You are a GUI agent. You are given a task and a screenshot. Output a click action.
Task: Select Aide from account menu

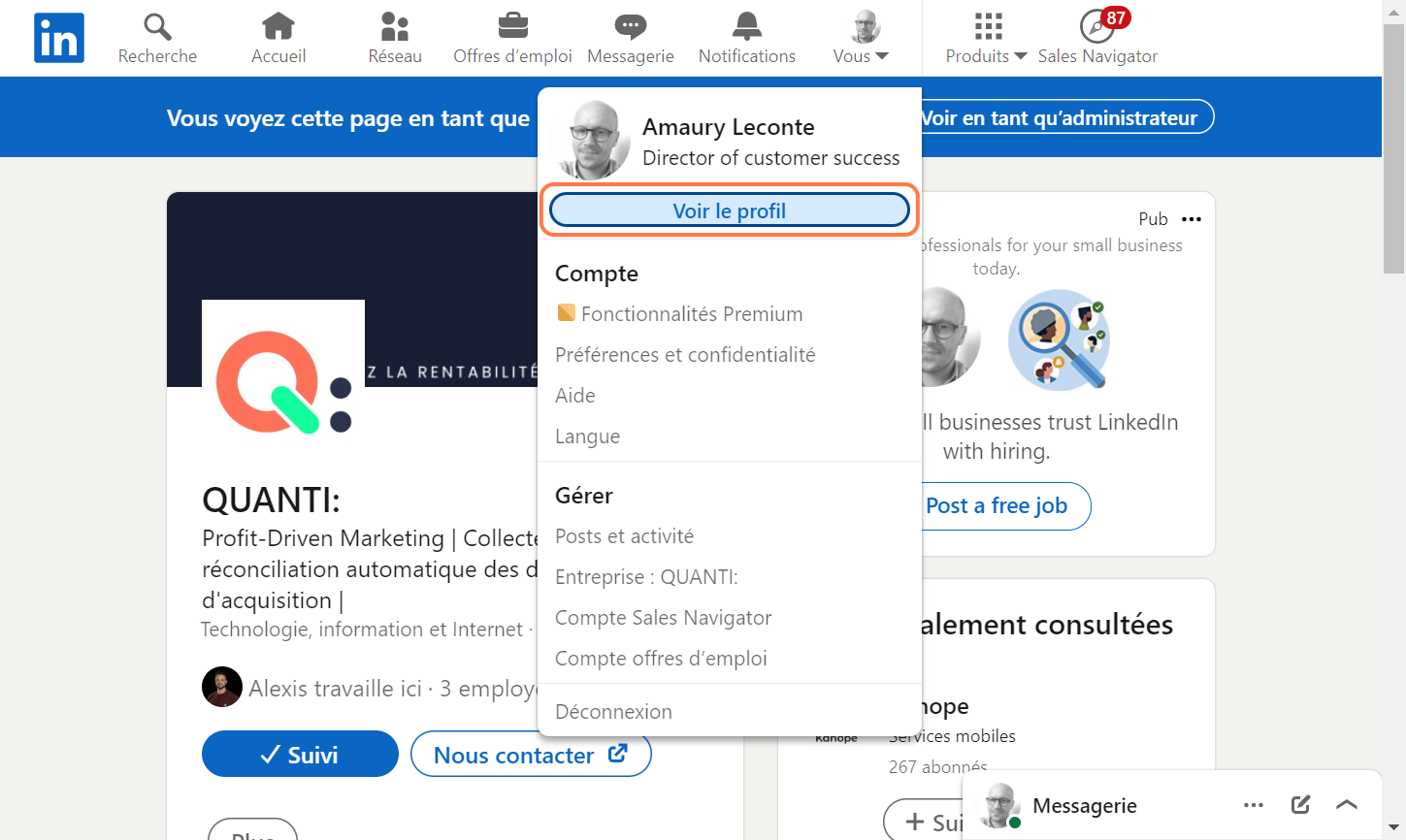click(575, 396)
